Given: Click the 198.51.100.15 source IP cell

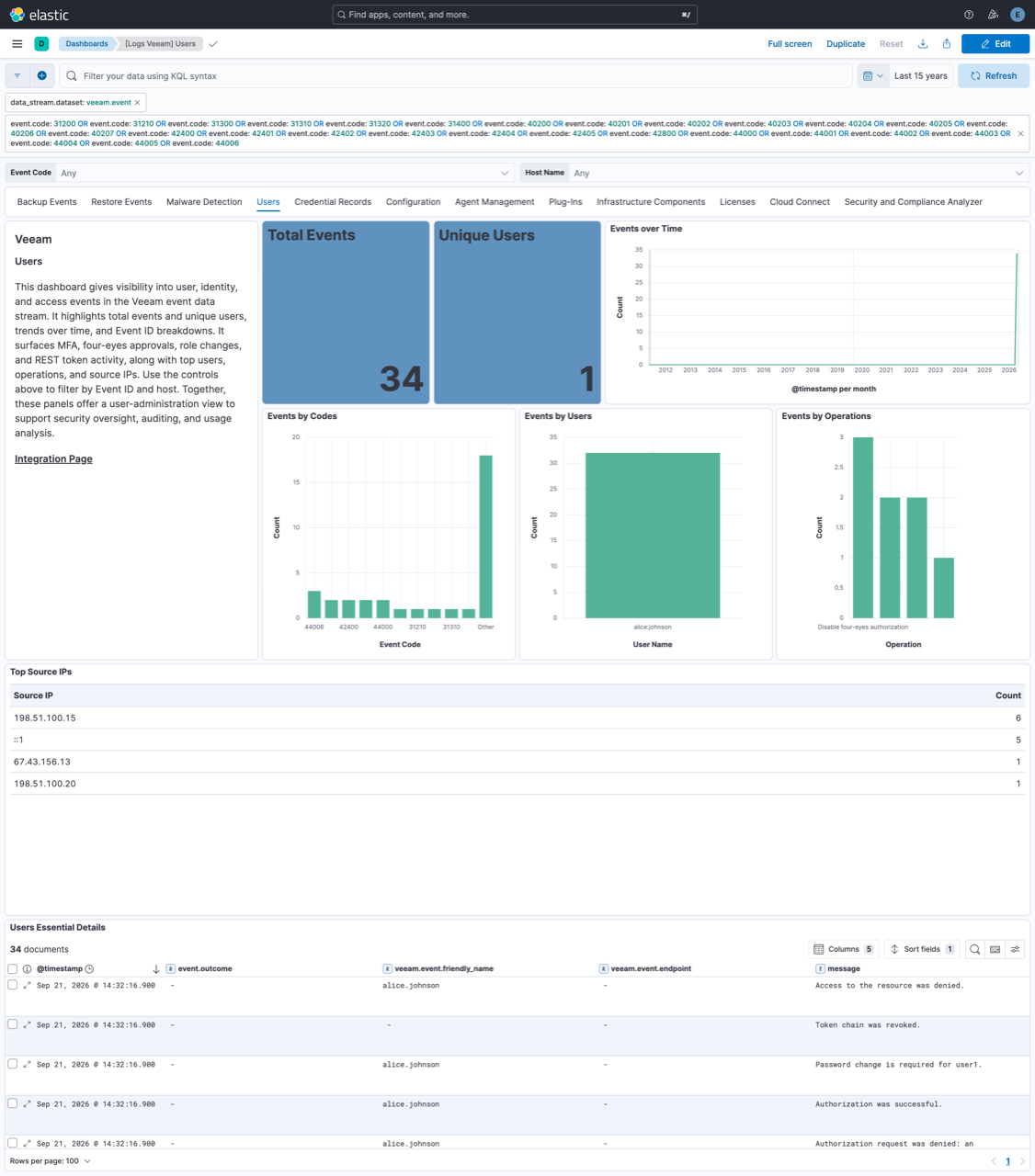Looking at the screenshot, I should (x=45, y=718).
